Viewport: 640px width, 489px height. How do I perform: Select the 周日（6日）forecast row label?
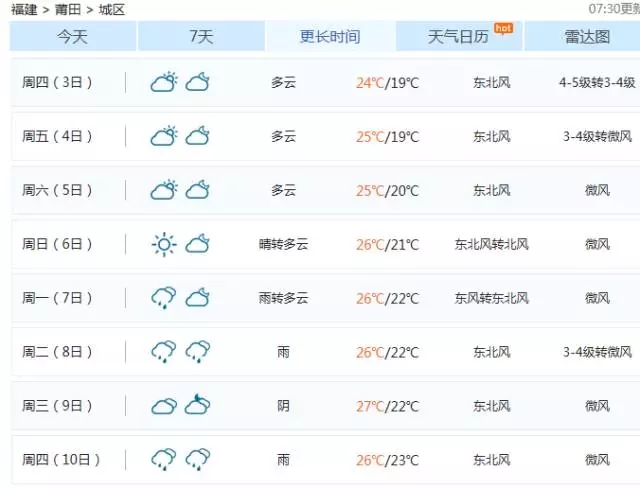tap(57, 244)
